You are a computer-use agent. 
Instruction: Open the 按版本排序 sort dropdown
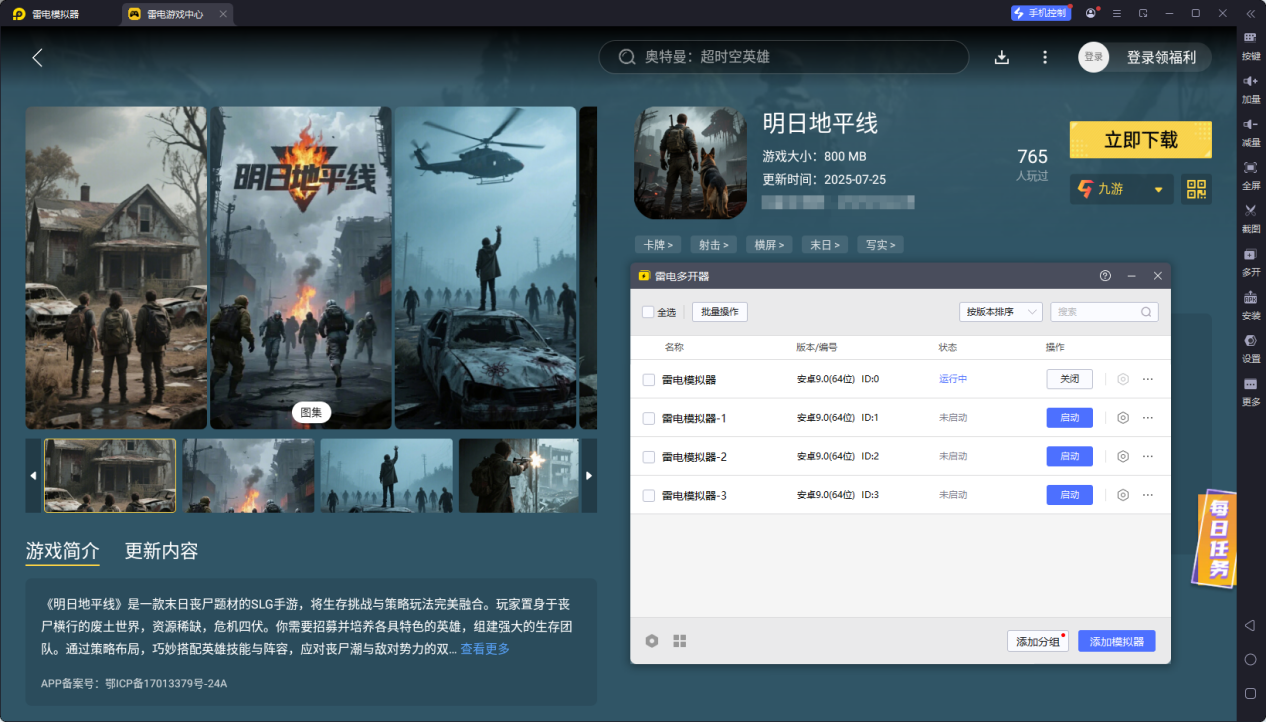[1000, 312]
